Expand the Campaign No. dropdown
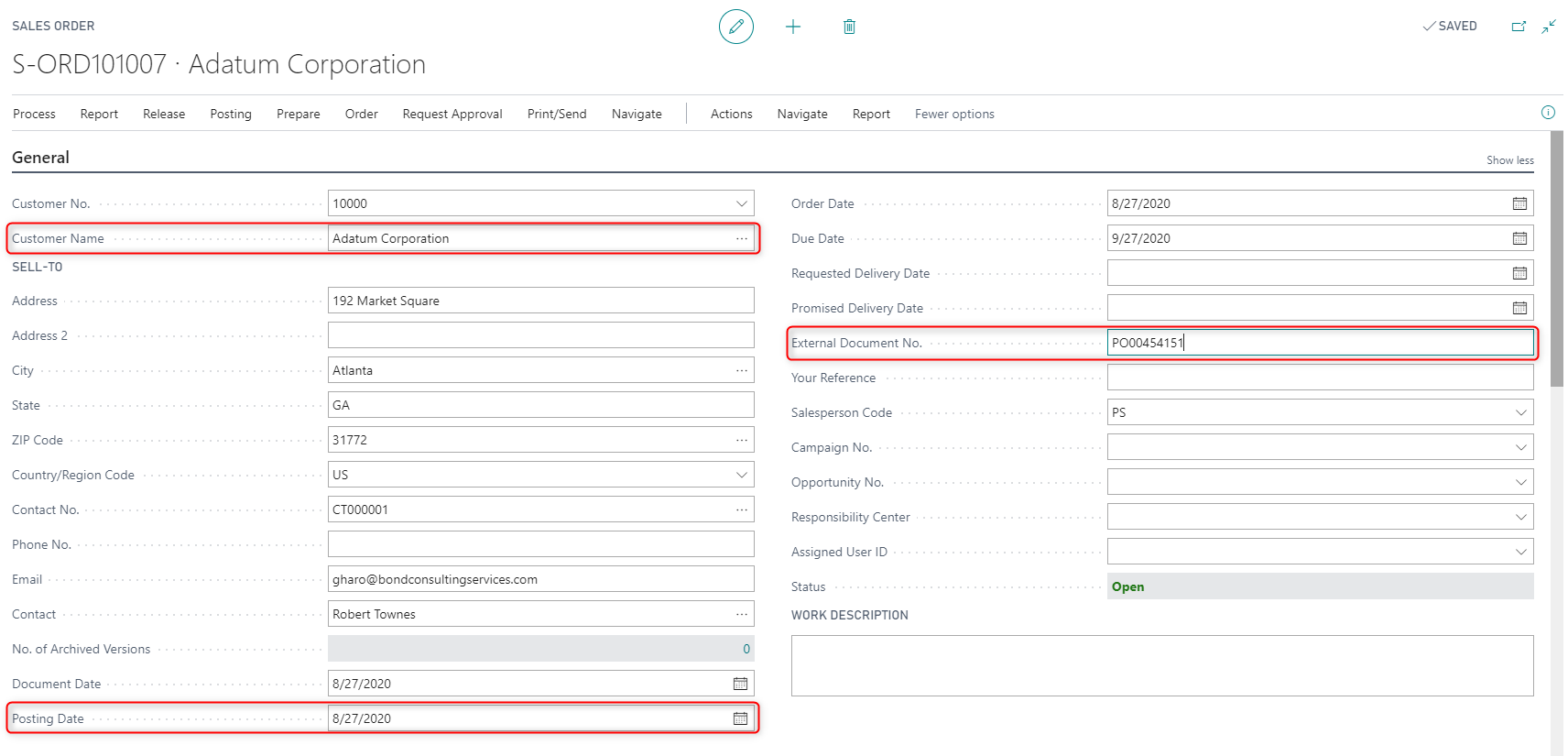1568x756 pixels. pyautogui.click(x=1520, y=447)
